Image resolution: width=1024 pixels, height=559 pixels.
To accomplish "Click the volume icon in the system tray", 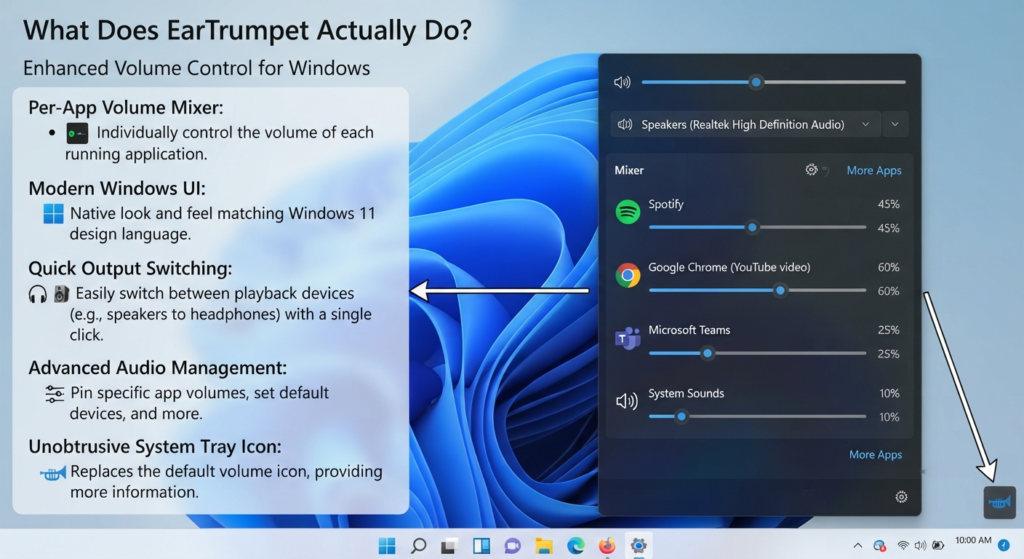I will click(x=920, y=545).
